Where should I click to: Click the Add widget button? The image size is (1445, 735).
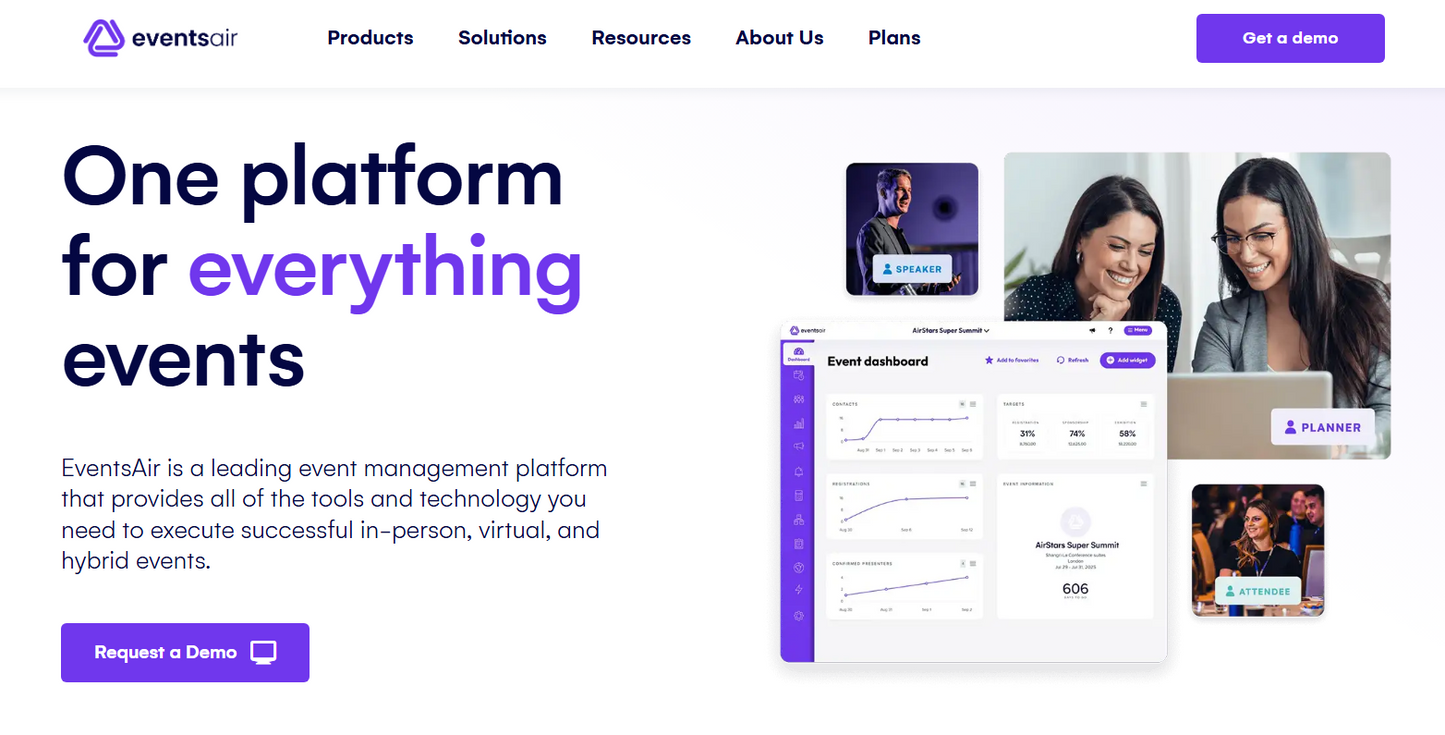tap(1128, 360)
